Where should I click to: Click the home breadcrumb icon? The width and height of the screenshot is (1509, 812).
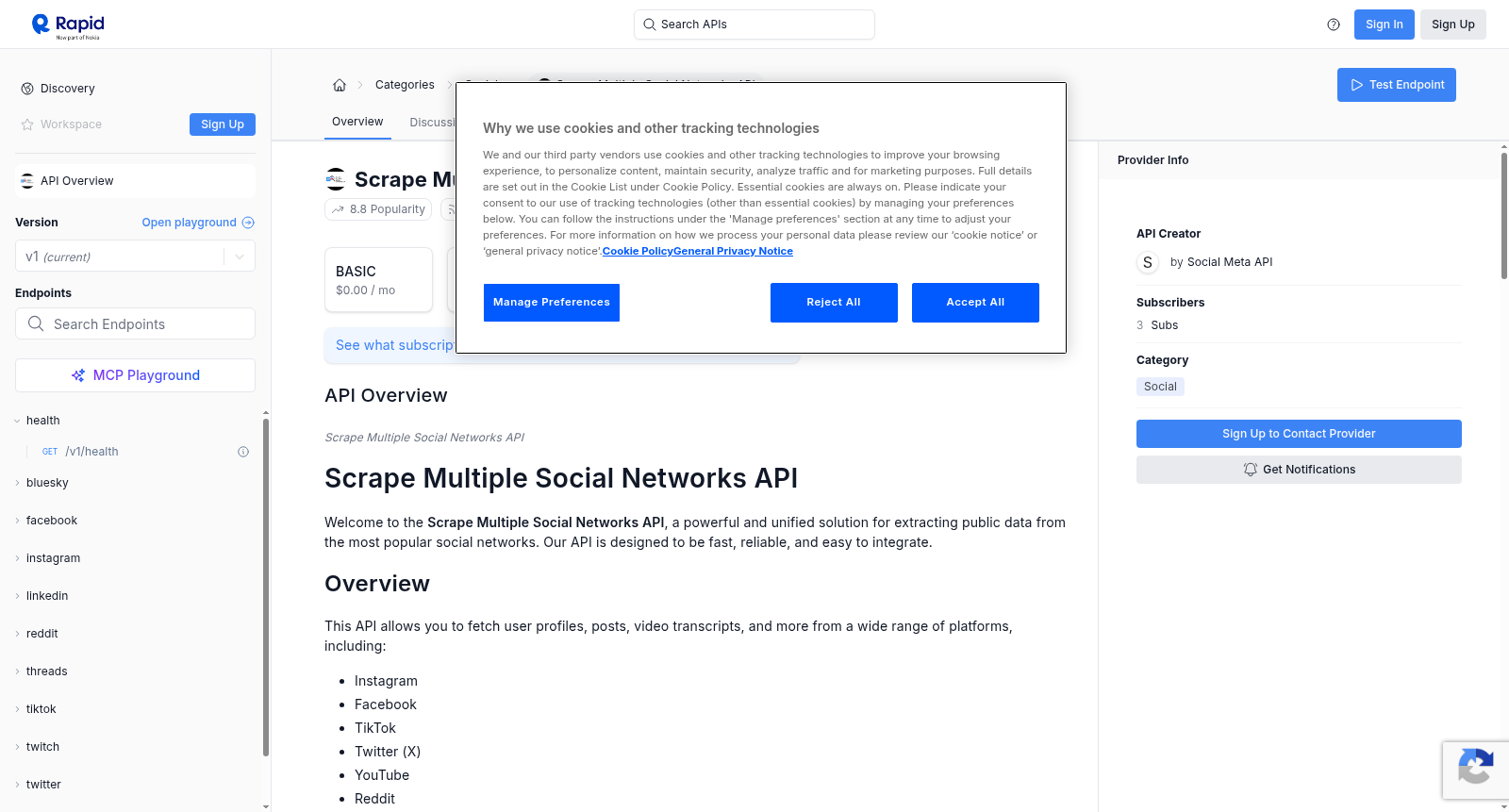point(340,85)
